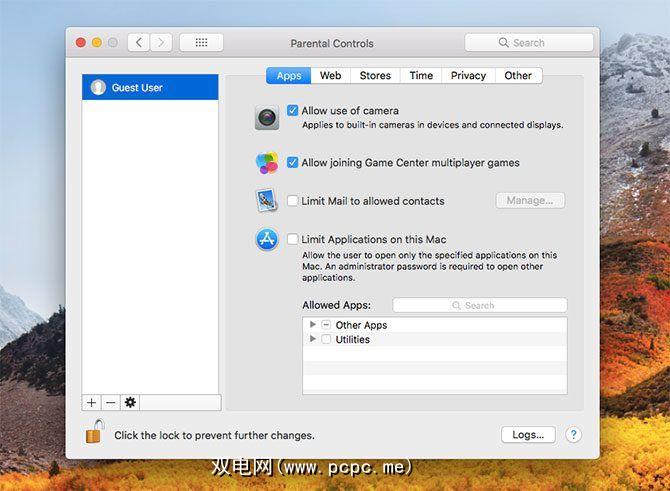This screenshot has width=670, height=491.
Task: Go forward with the right chevron button
Action: 161,42
